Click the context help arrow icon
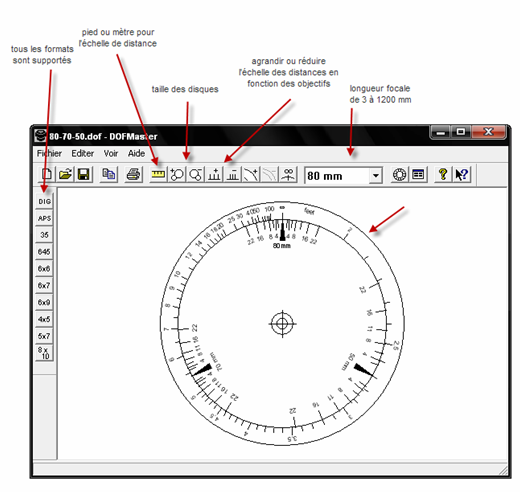520x492 pixels. pyautogui.click(x=462, y=174)
